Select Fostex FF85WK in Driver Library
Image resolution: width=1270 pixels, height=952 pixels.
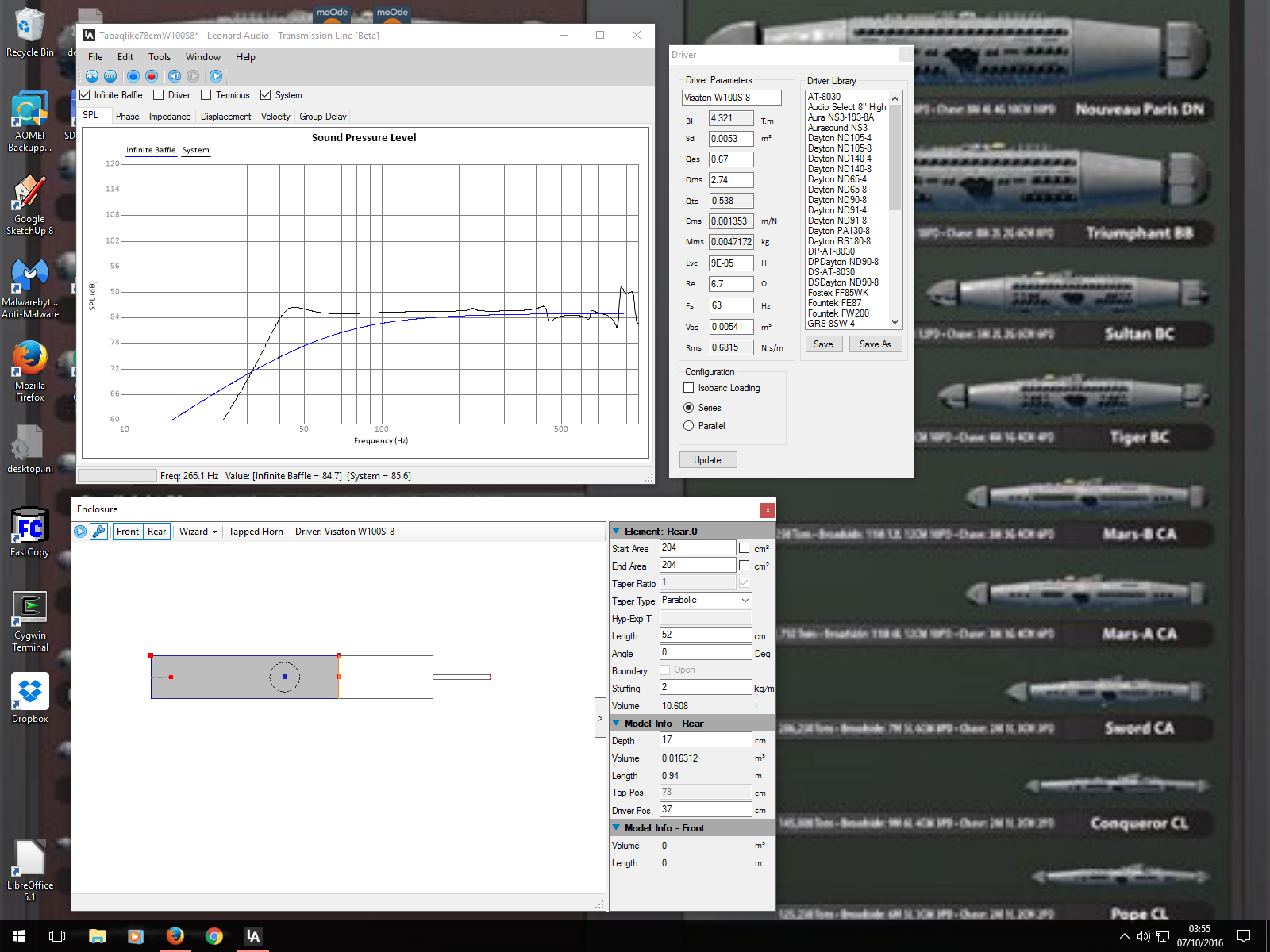838,293
